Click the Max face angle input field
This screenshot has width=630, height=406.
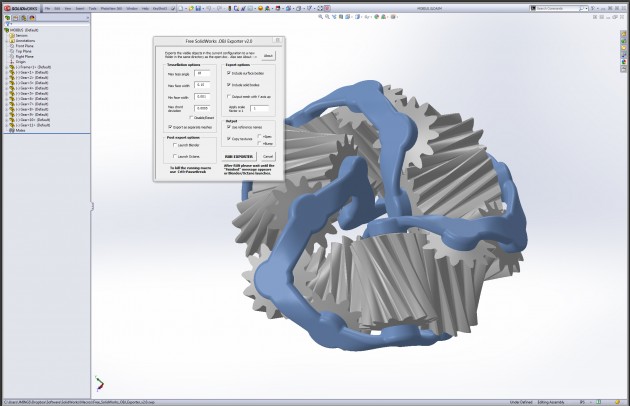tap(202, 73)
